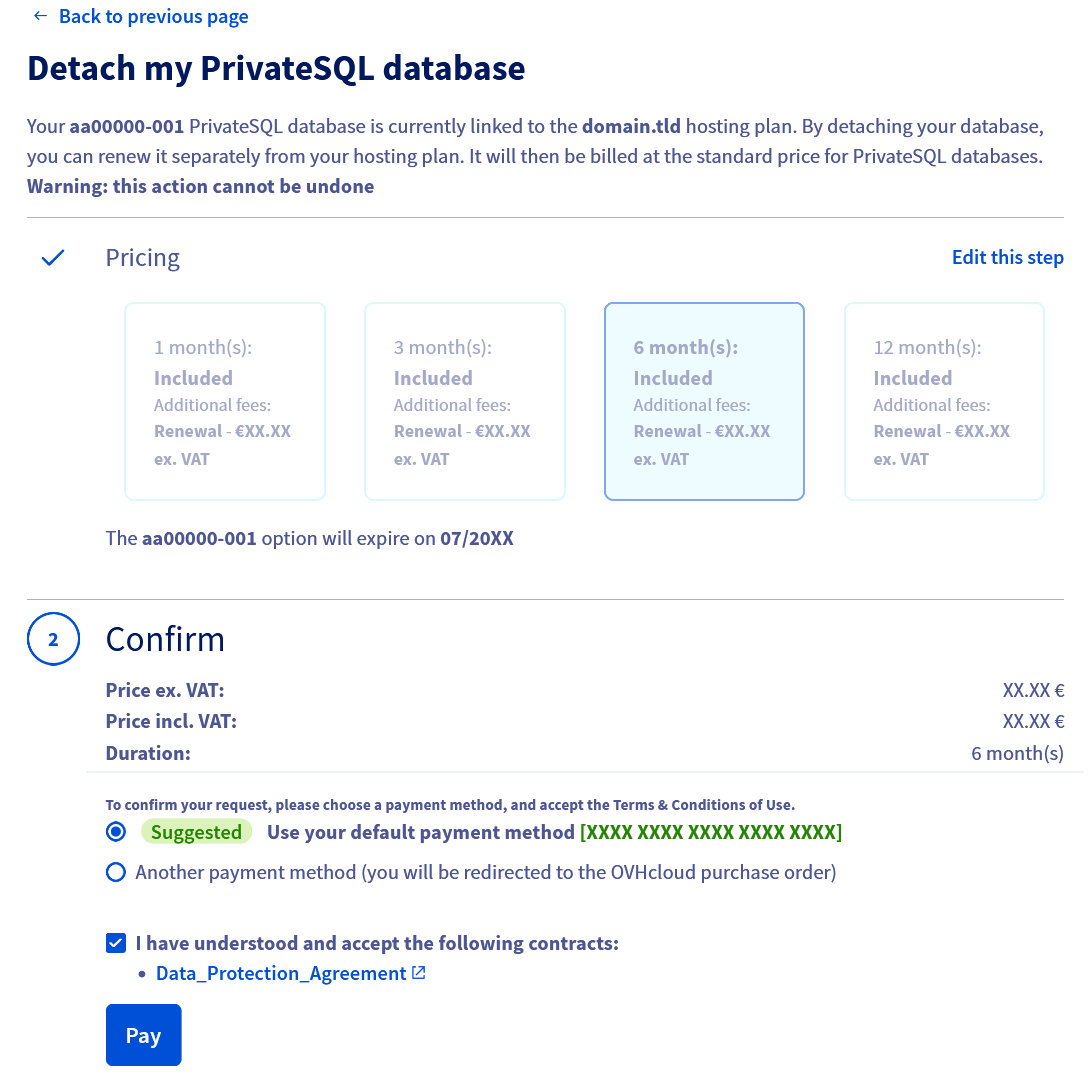Click the Confirm section heading
This screenshot has height=1086, width=1089.
pos(165,639)
